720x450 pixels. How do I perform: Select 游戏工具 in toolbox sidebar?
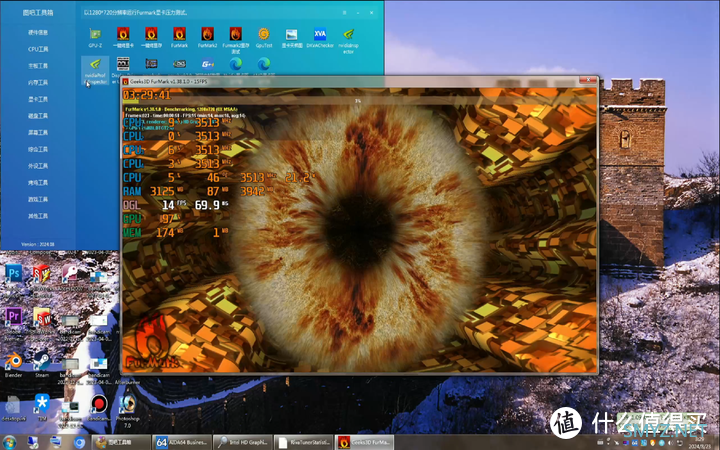(38, 199)
